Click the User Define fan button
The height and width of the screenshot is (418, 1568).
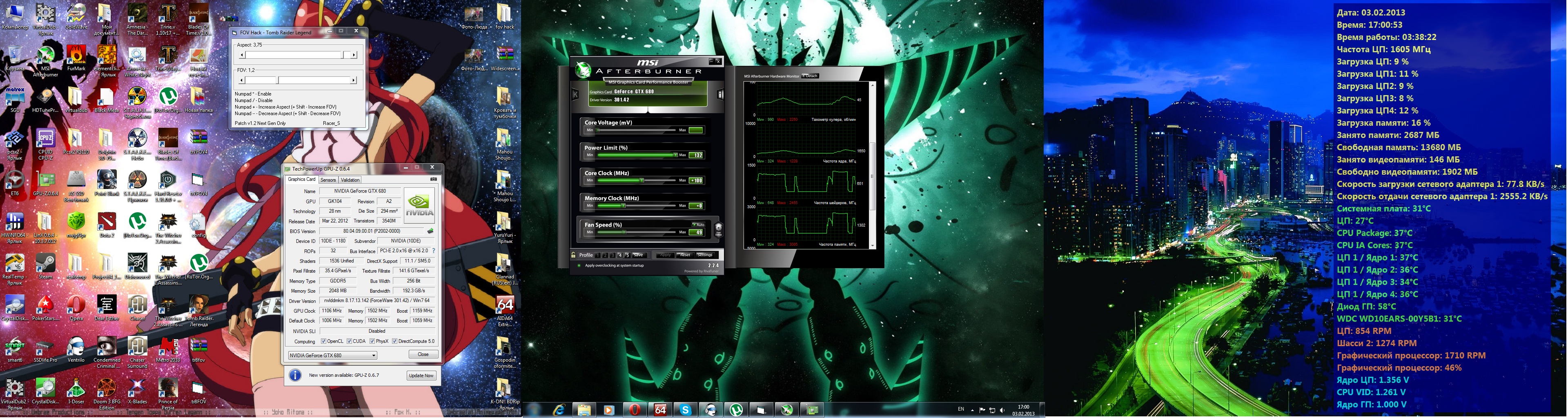(x=718, y=229)
